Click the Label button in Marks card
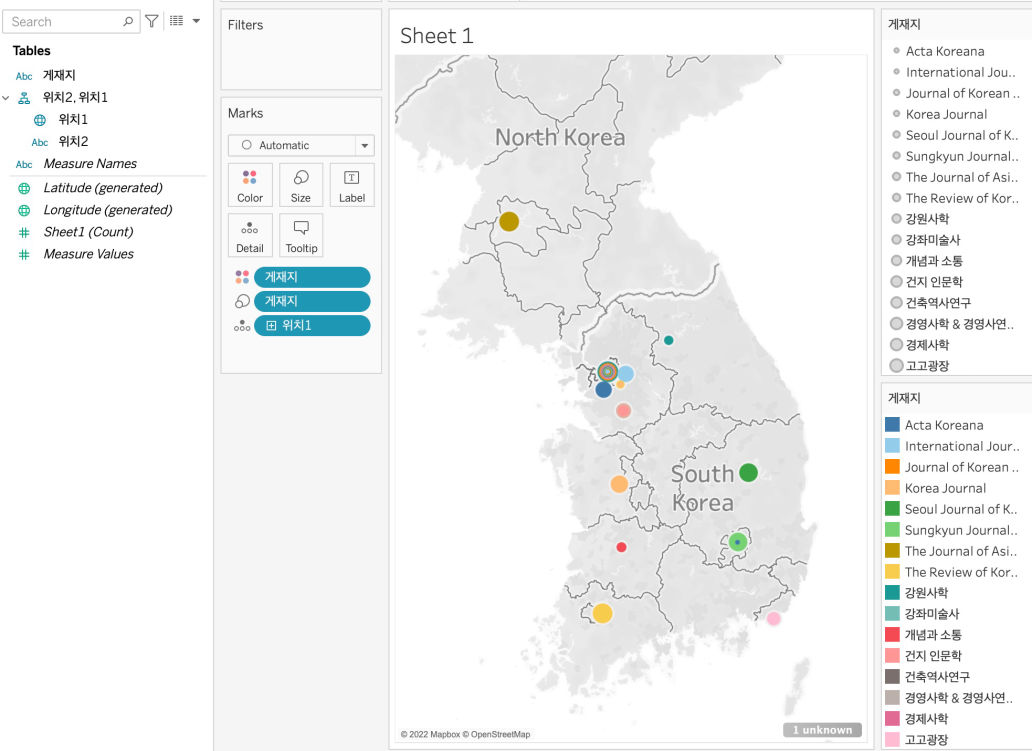The image size is (1032, 751). 352,185
